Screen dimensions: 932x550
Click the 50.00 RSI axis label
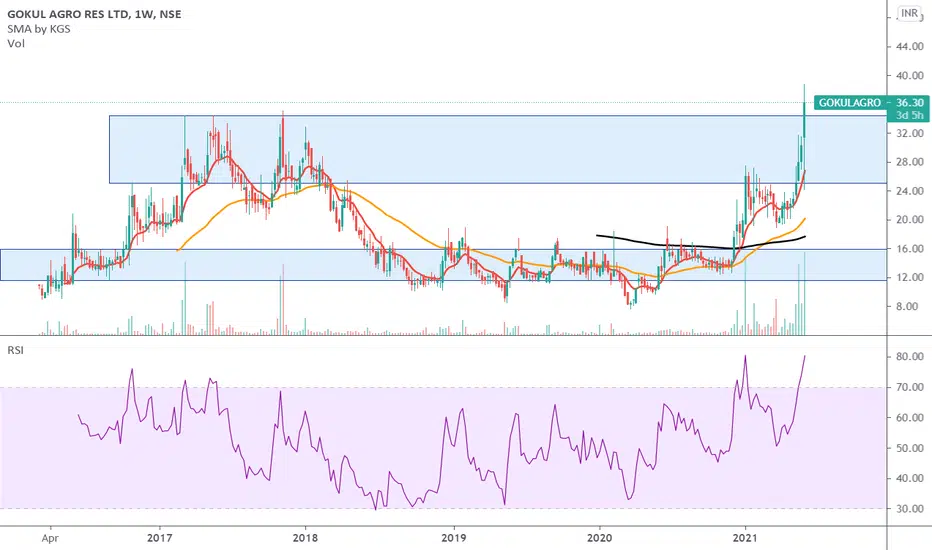[909, 448]
